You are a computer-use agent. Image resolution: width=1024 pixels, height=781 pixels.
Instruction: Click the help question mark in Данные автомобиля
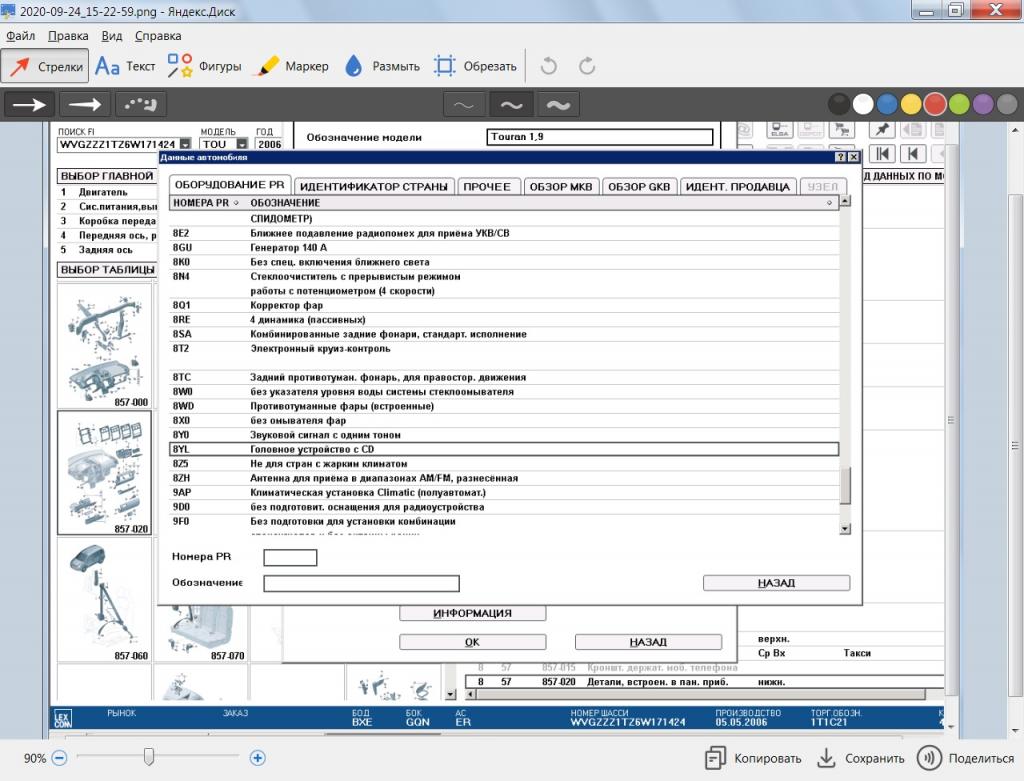tap(841, 157)
